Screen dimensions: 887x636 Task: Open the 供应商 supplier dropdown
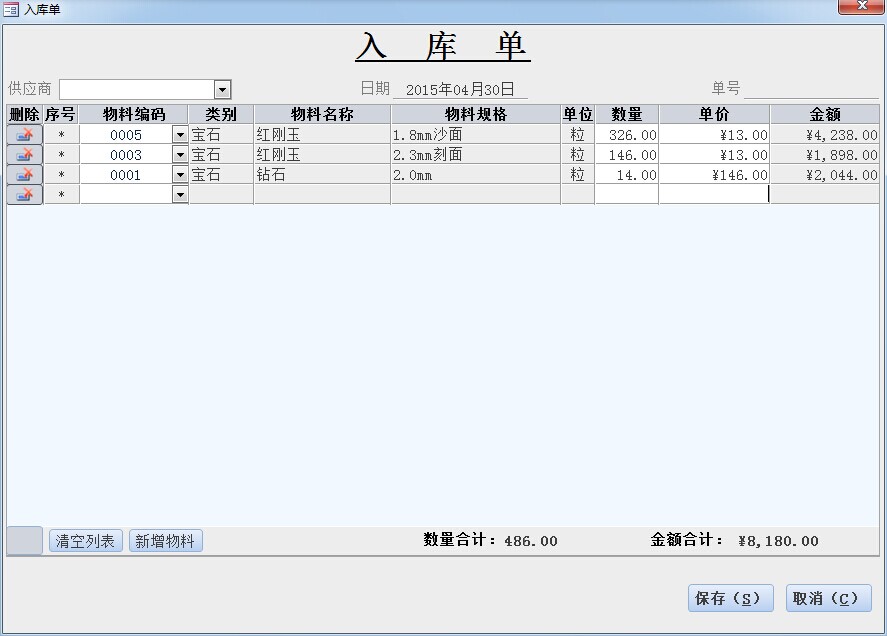(222, 90)
